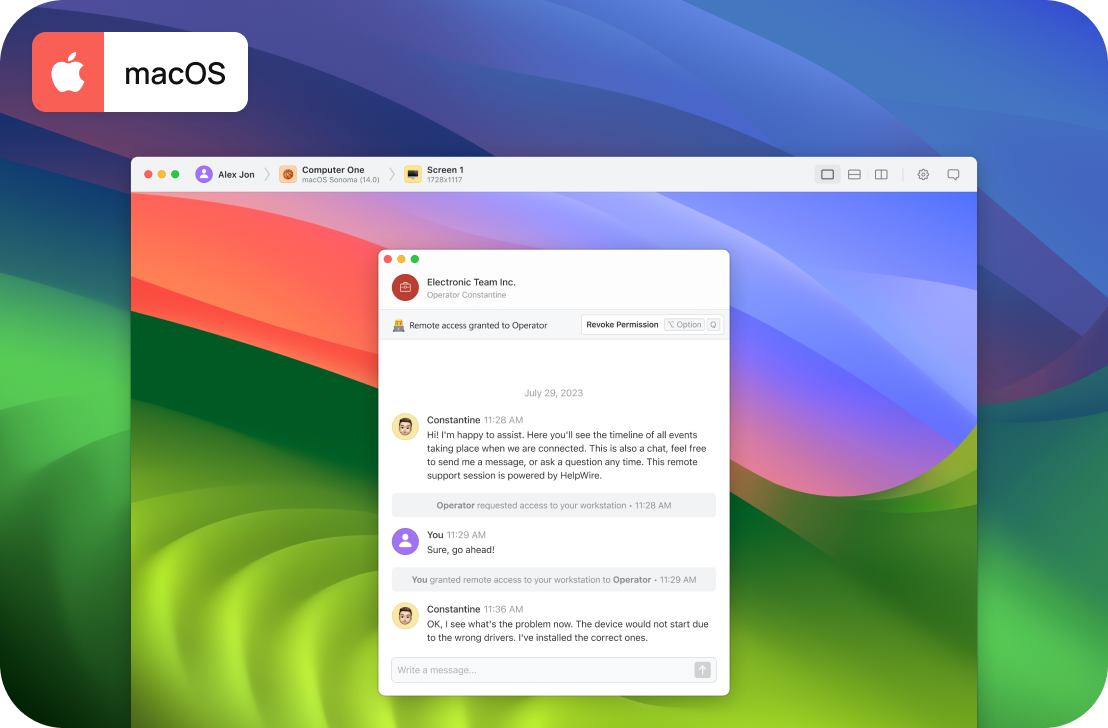This screenshot has width=1108, height=728.
Task: Close the remote session window with red button
Action: pos(148,175)
